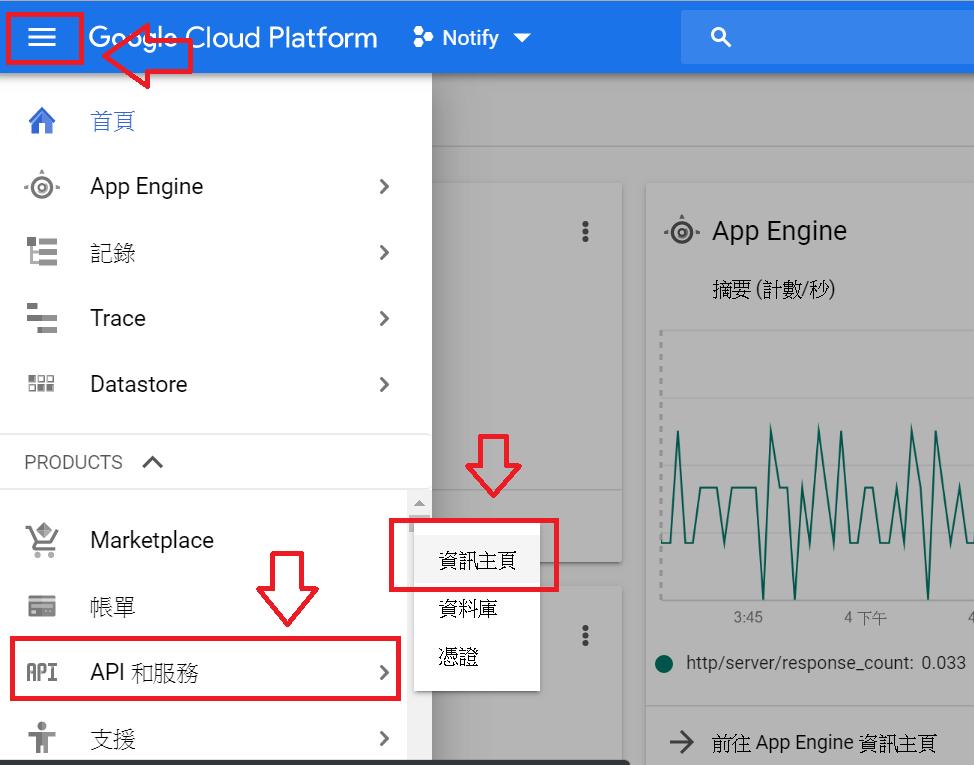Click the Notify project hexagon icon
The height and width of the screenshot is (765, 974).
(423, 37)
